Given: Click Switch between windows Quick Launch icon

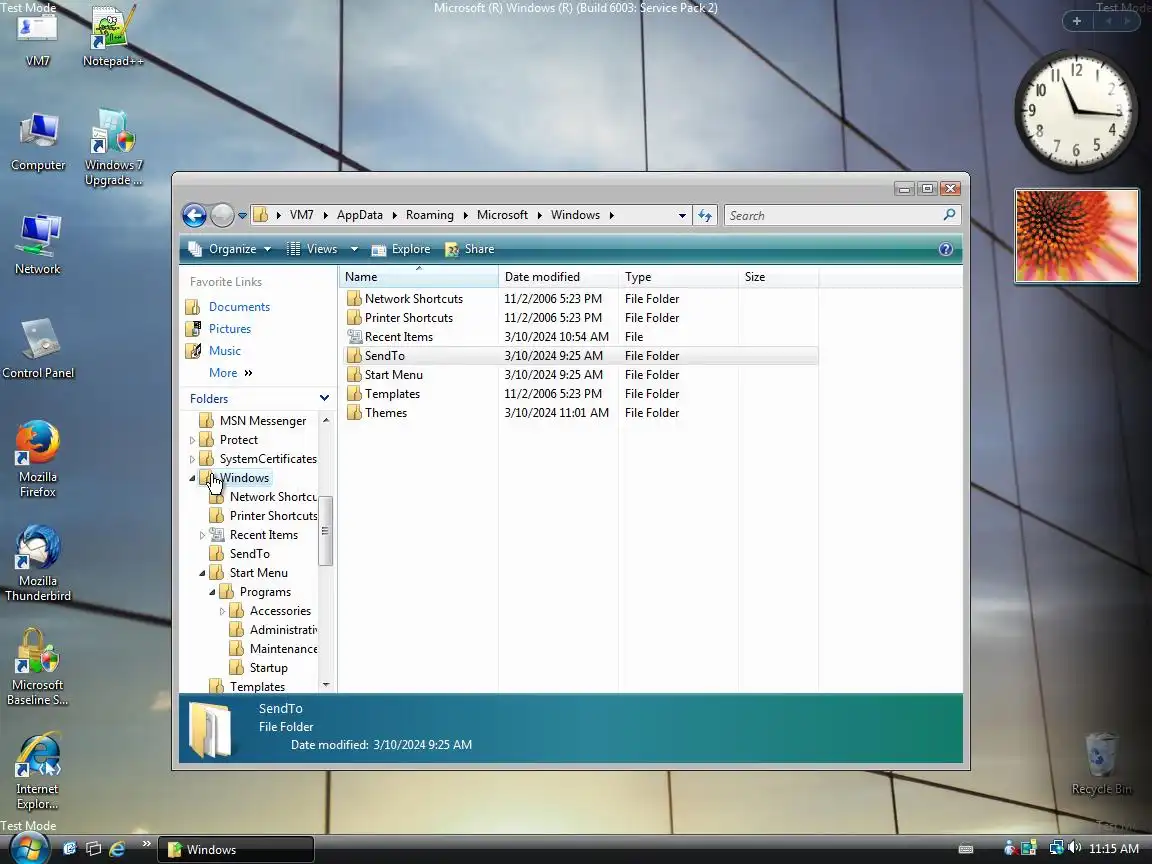Looking at the screenshot, I should [x=93, y=849].
